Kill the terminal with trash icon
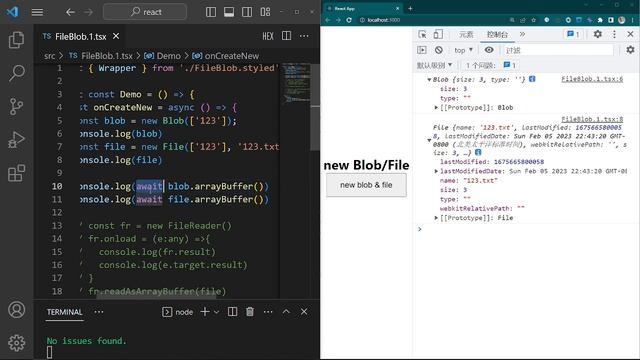The width and height of the screenshot is (640, 360). (x=250, y=312)
